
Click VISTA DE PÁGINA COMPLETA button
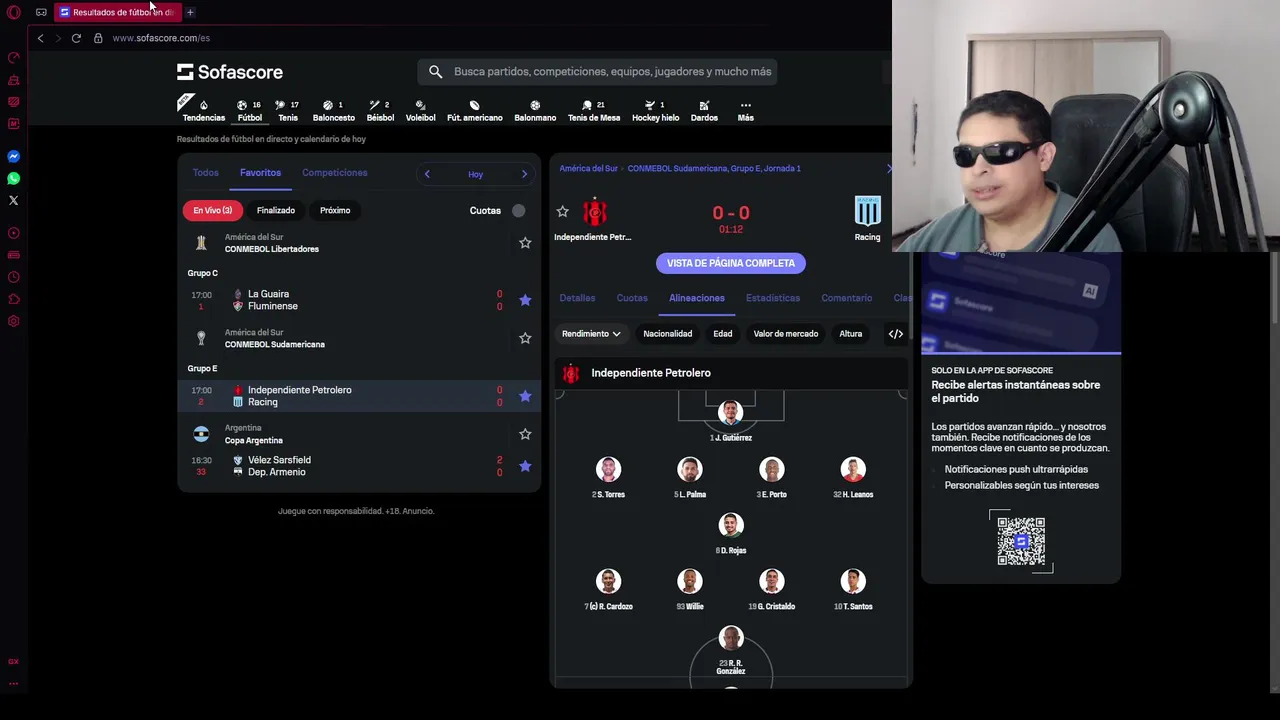pyautogui.click(x=731, y=263)
